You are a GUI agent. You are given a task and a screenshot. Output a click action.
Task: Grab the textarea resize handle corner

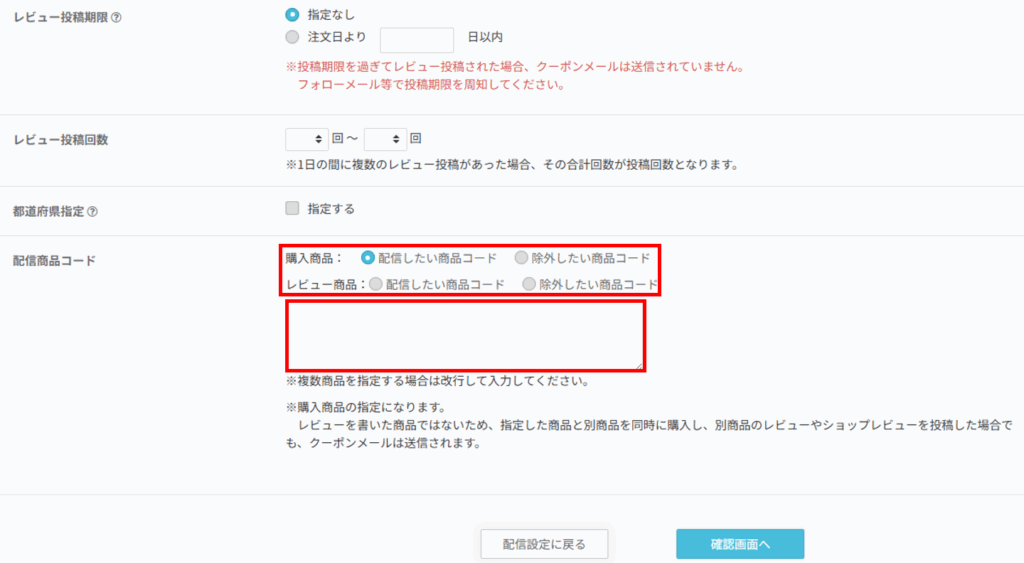point(638,366)
